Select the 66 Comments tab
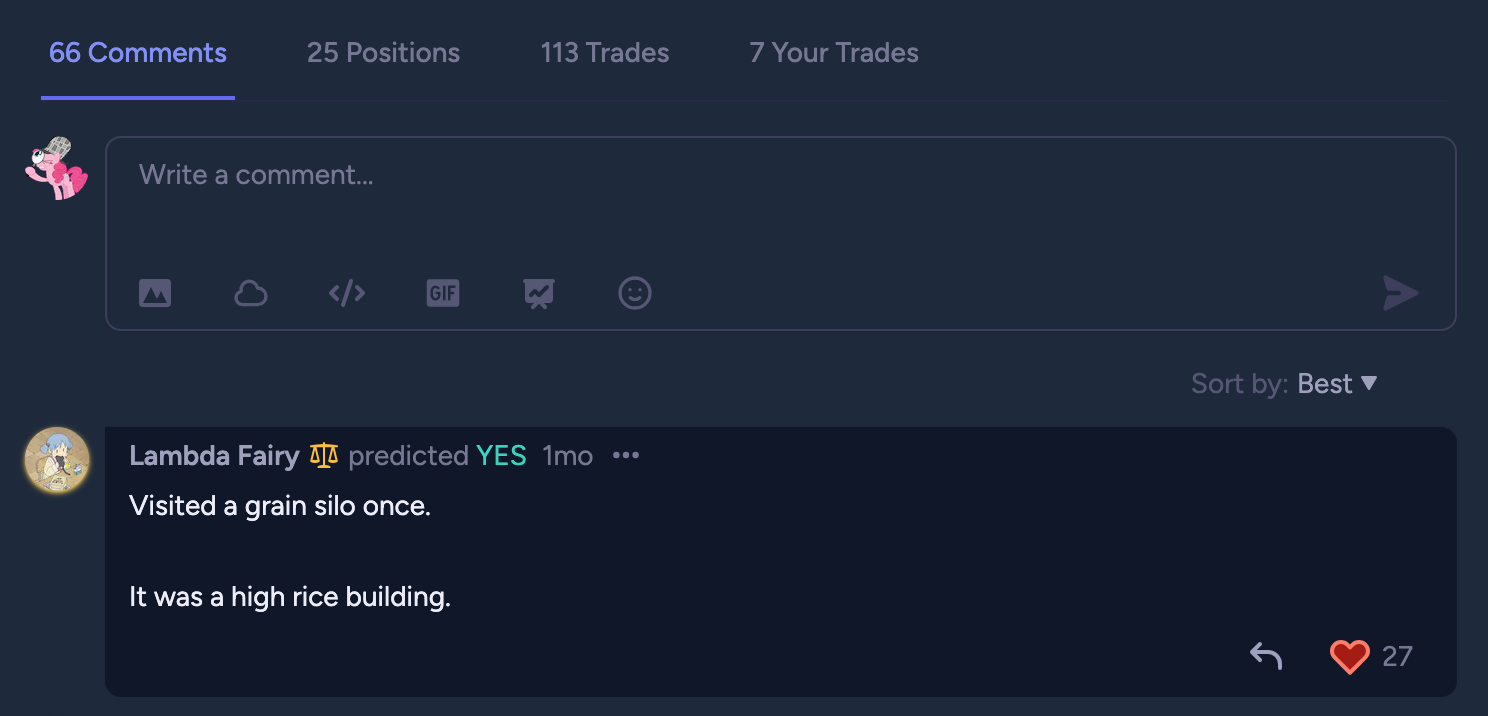Viewport: 1488px width, 716px height. [138, 53]
